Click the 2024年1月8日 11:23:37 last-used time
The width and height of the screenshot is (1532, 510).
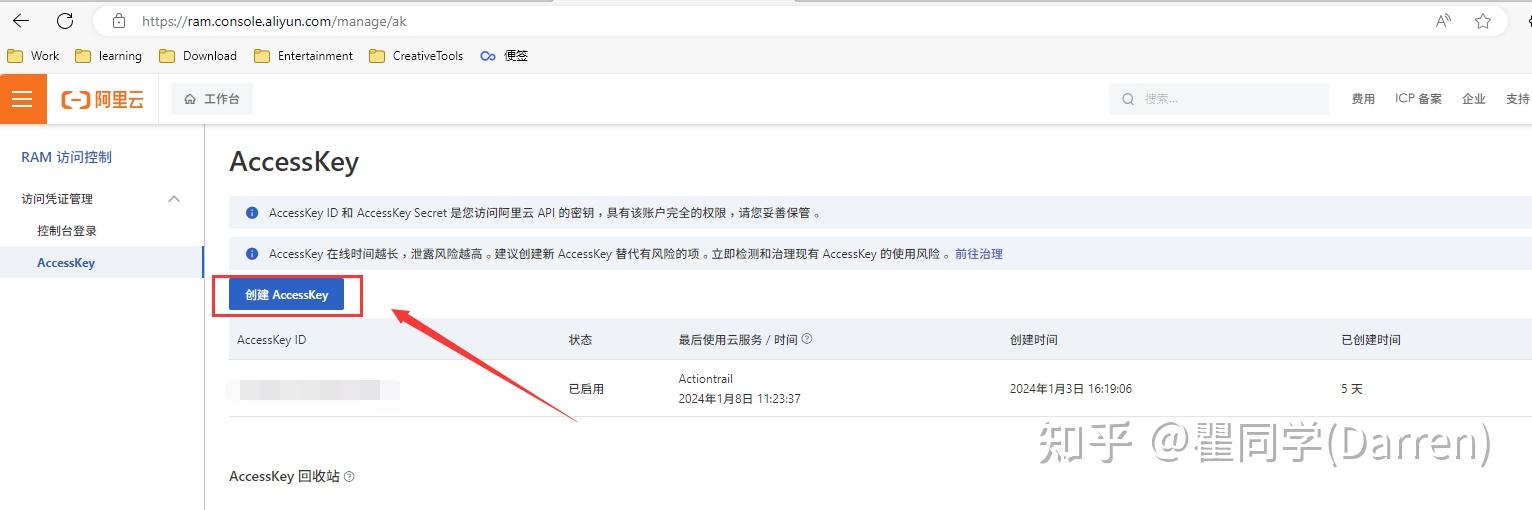[x=740, y=399]
